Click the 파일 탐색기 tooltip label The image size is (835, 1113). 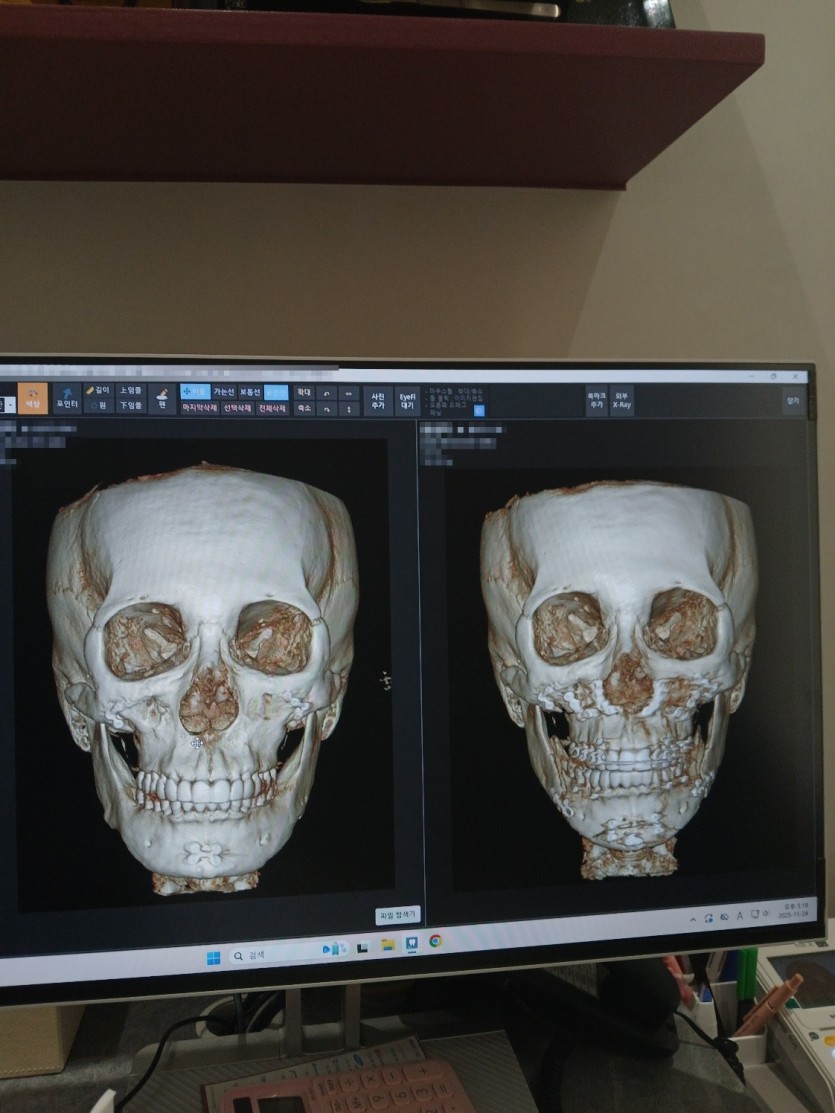397,915
